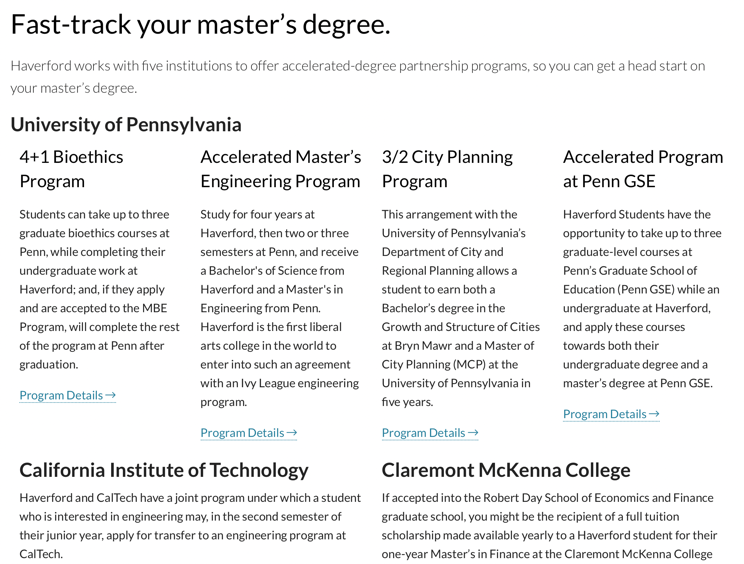Click the Accelerated Master's Engineering Program title
This screenshot has width=744, height=564.
(281, 169)
